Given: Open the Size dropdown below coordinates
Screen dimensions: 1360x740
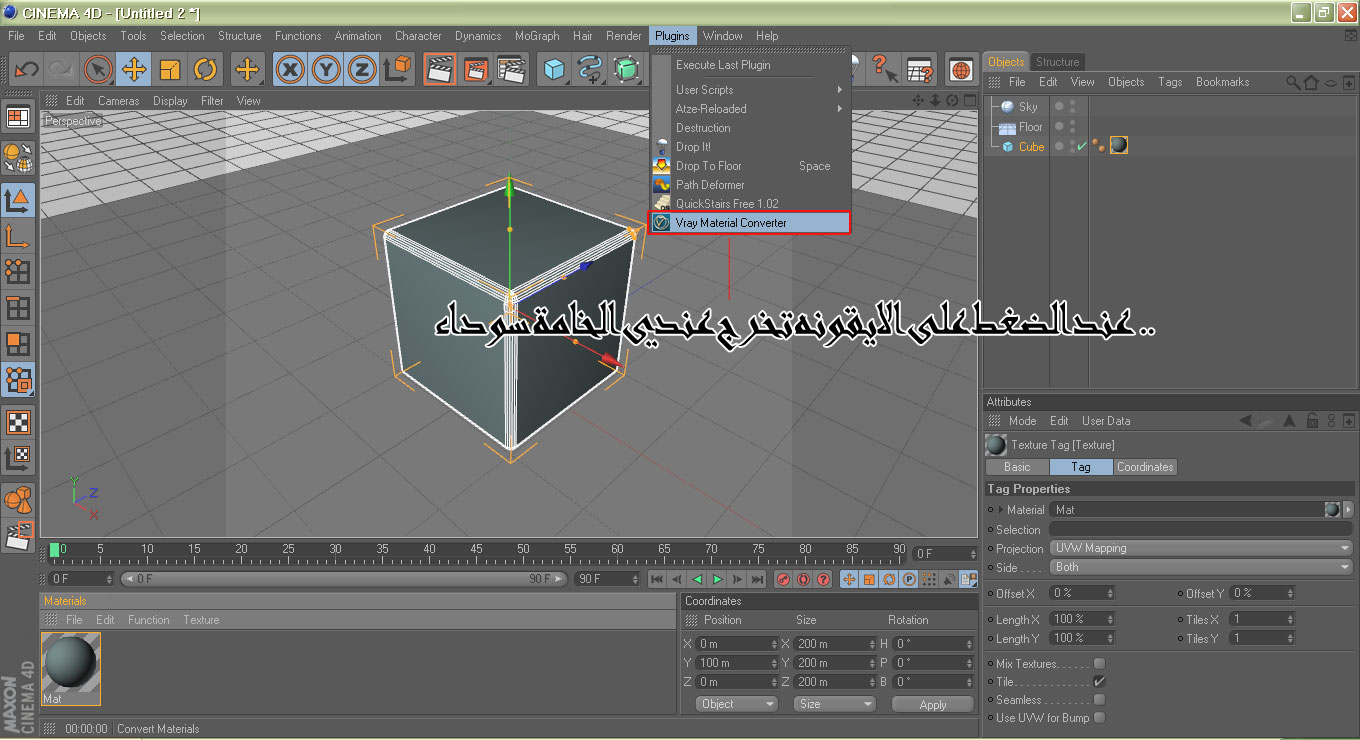Looking at the screenshot, I should tap(832, 704).
